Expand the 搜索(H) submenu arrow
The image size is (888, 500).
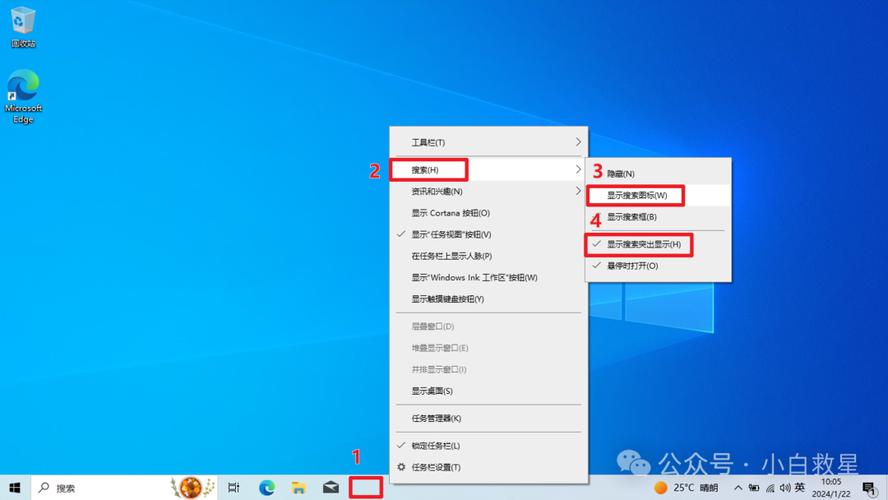tap(578, 169)
